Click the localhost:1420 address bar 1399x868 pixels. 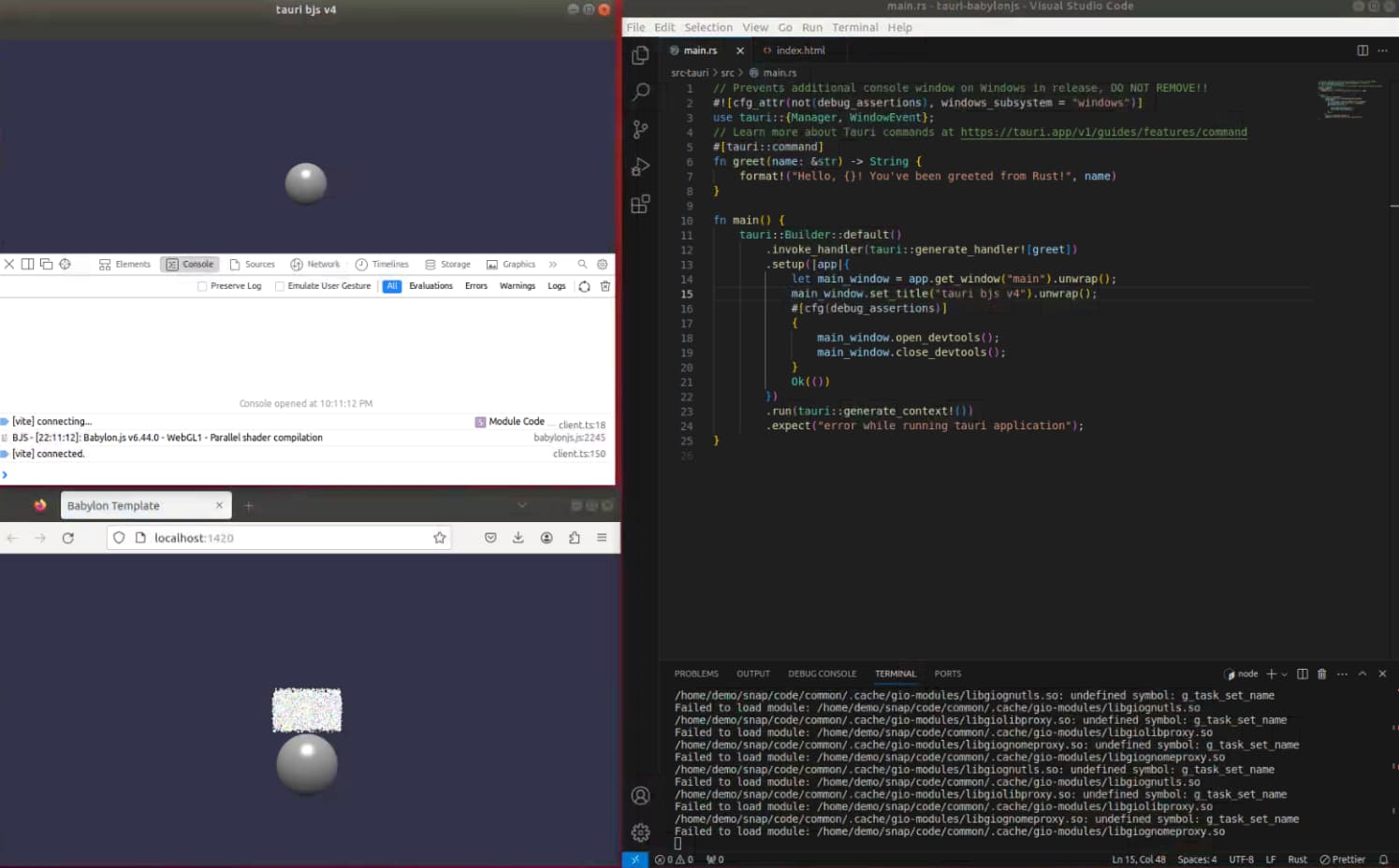(x=279, y=538)
